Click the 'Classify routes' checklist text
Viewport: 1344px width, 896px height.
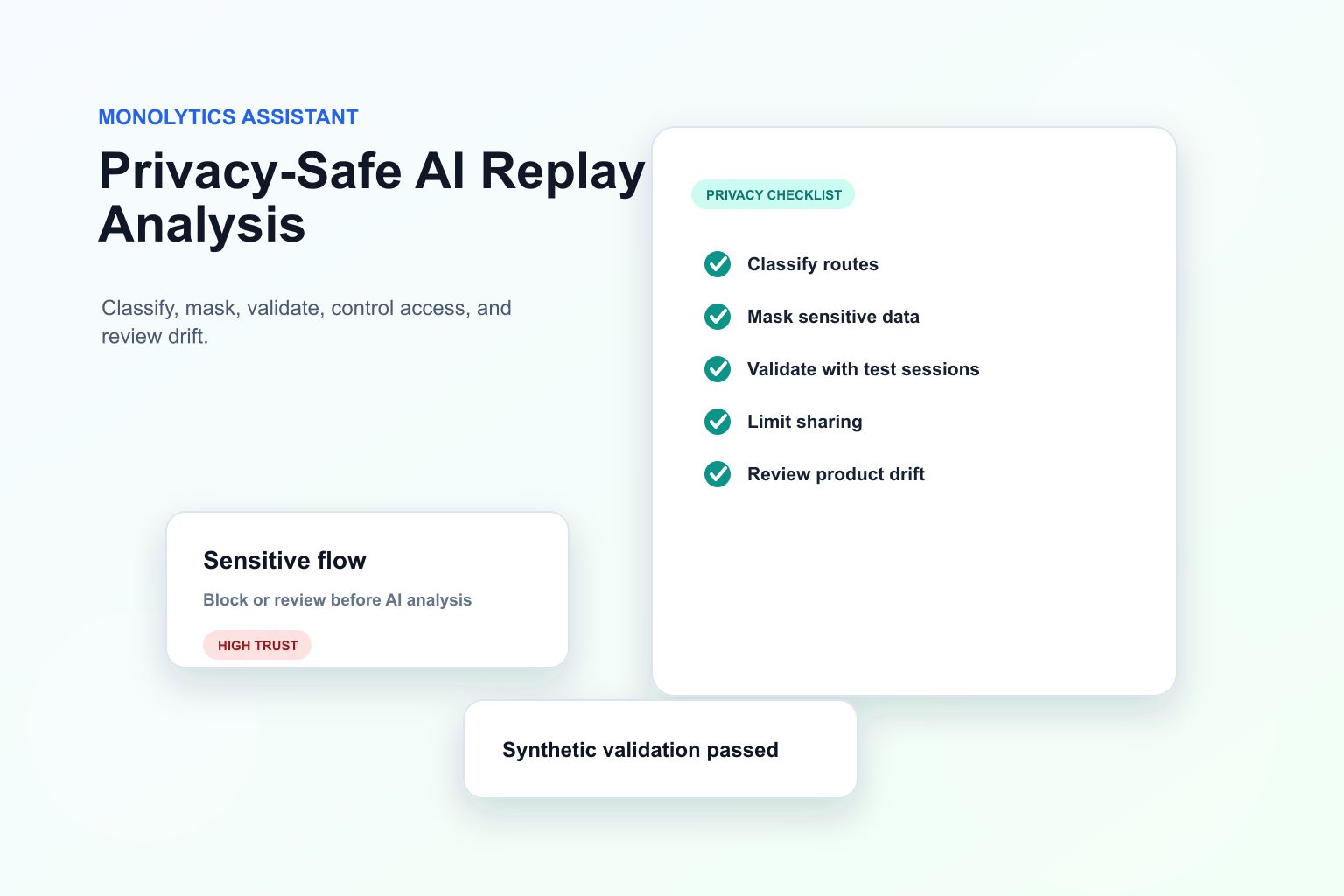point(813,264)
